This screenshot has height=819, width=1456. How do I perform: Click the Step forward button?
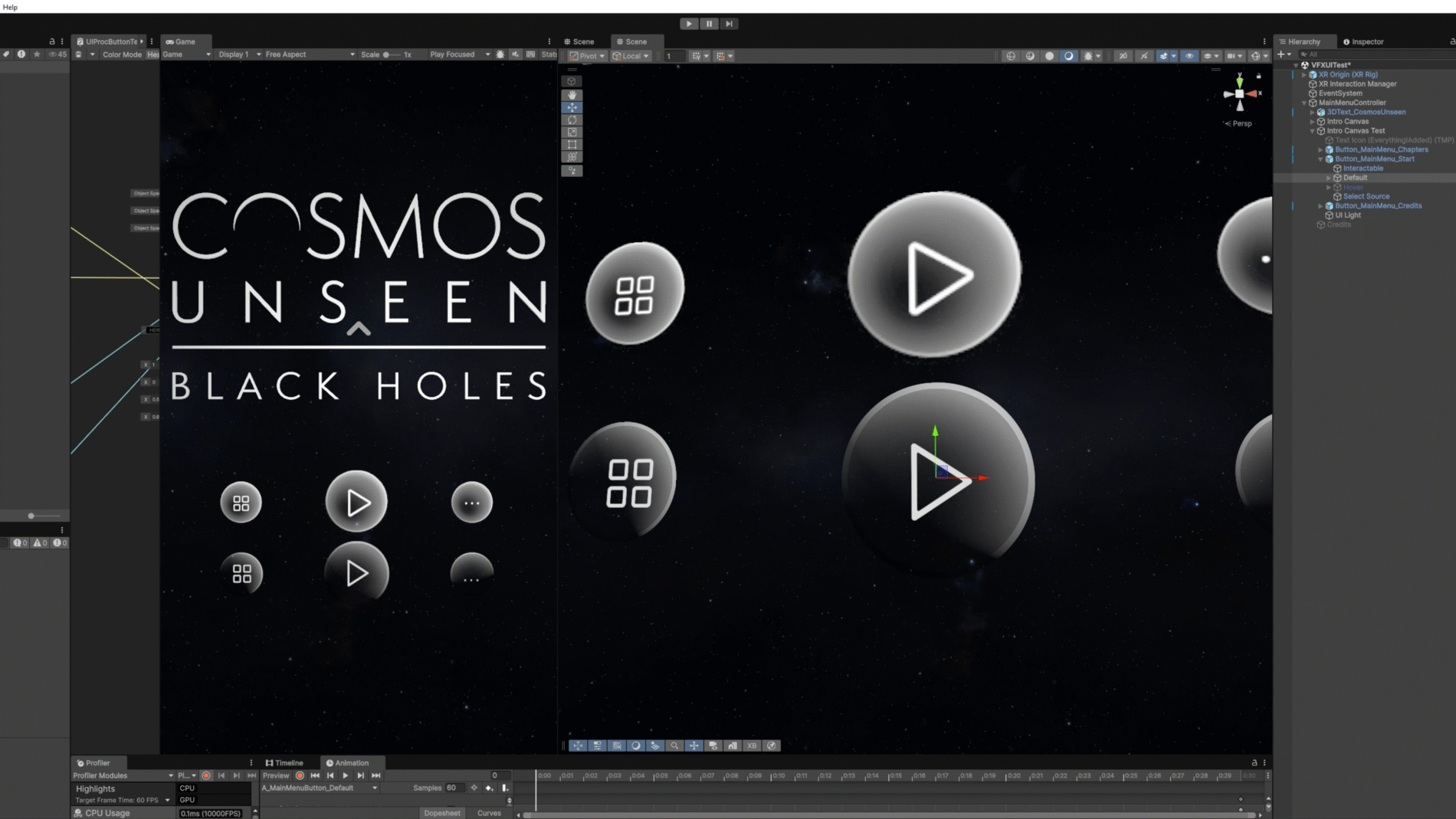pyautogui.click(x=729, y=24)
